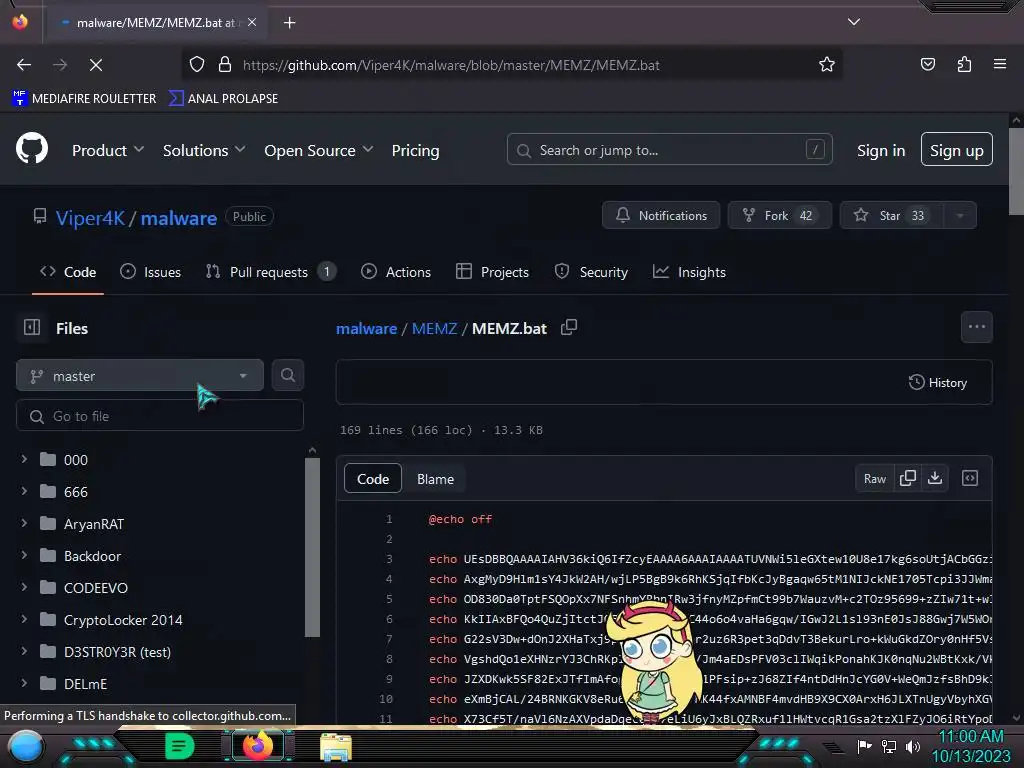Open the Viper4K owner link
1024x768 pixels.
click(x=90, y=217)
